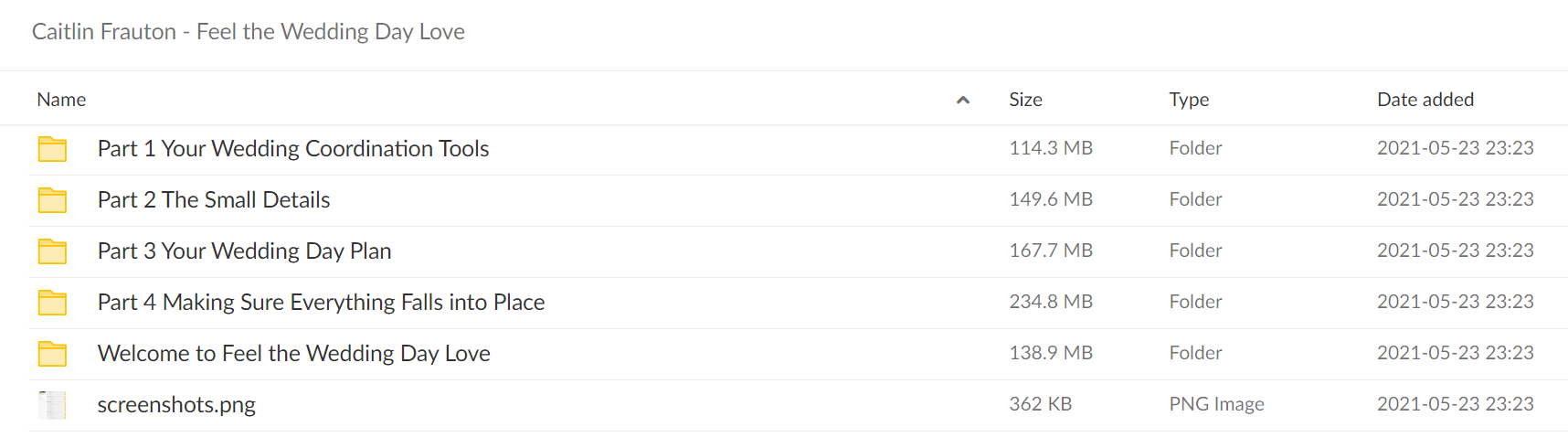
Task: Sort the list by the Name header
Action: (61, 100)
